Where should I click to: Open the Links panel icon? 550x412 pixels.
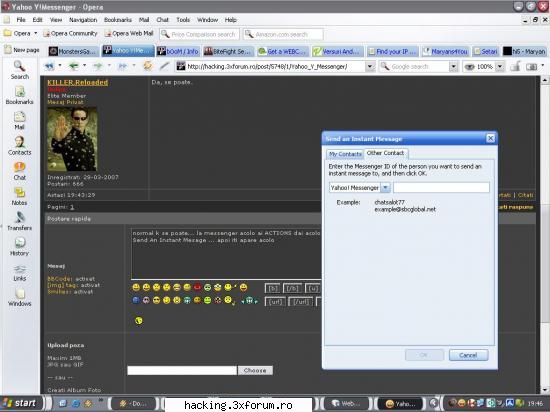tap(19, 272)
